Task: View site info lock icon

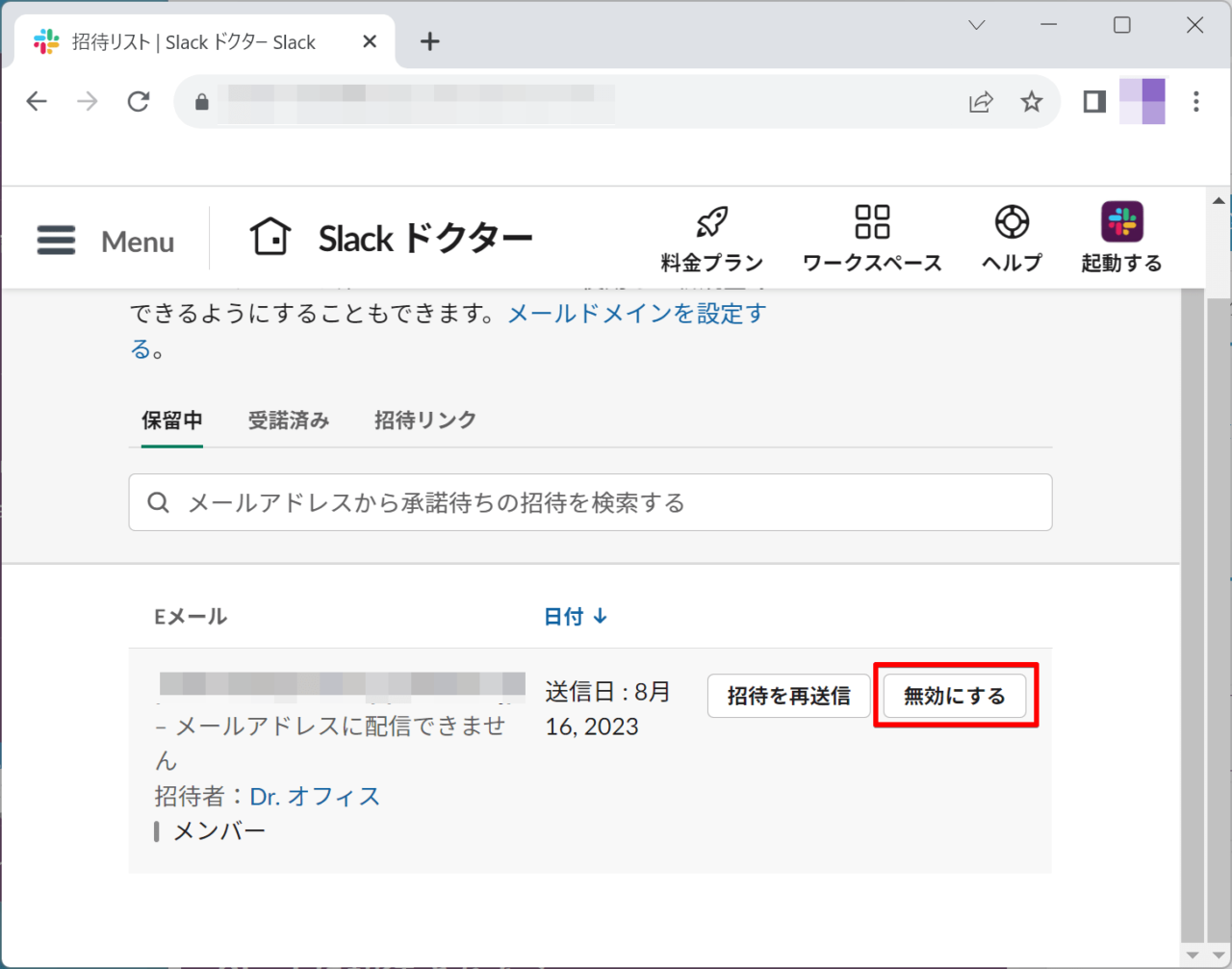Action: point(201,101)
